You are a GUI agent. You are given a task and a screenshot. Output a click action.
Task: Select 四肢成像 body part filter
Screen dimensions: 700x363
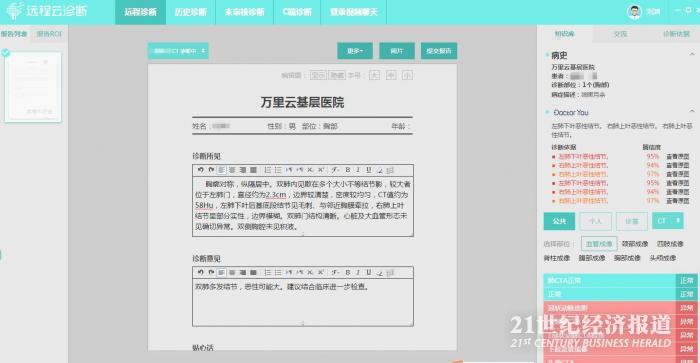(670, 244)
